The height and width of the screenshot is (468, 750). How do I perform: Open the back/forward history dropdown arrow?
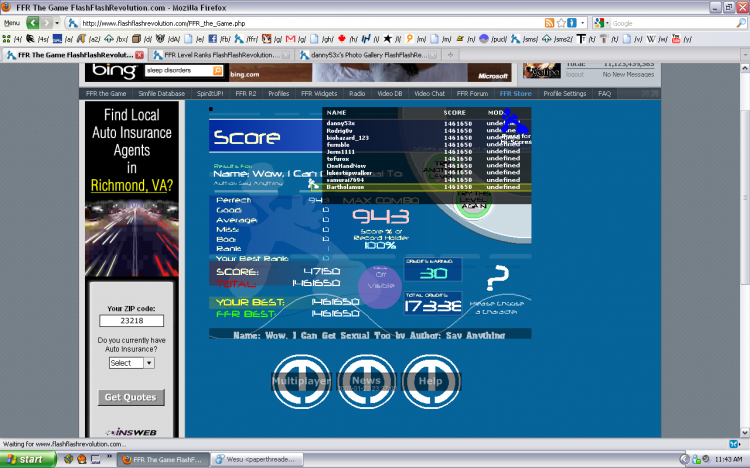coord(57,22)
